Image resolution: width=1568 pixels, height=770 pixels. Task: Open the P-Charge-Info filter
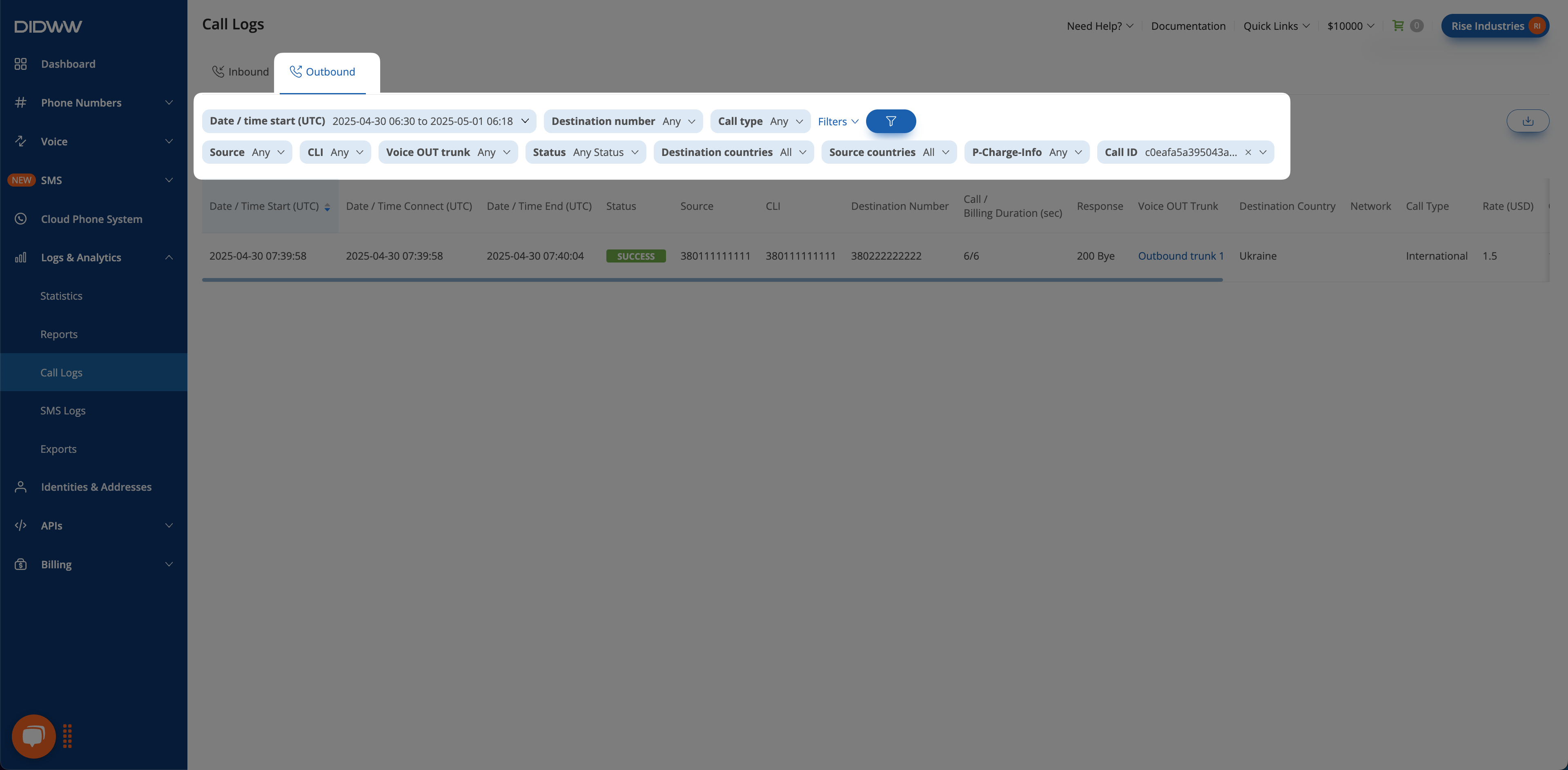[x=1027, y=152]
